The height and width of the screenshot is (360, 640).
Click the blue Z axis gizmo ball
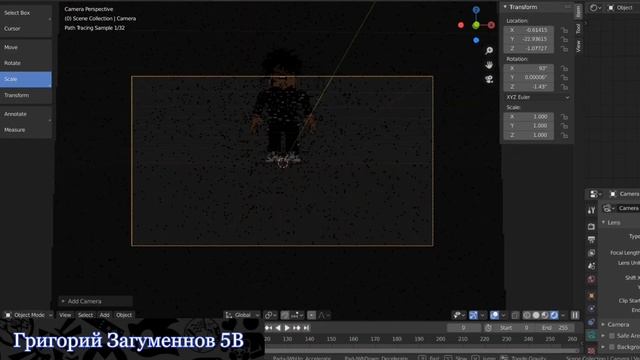pos(476,10)
